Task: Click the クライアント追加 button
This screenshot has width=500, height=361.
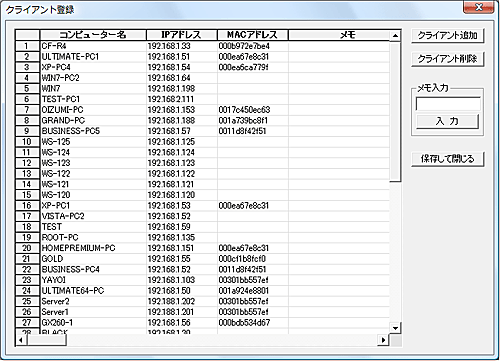Action: (447, 35)
